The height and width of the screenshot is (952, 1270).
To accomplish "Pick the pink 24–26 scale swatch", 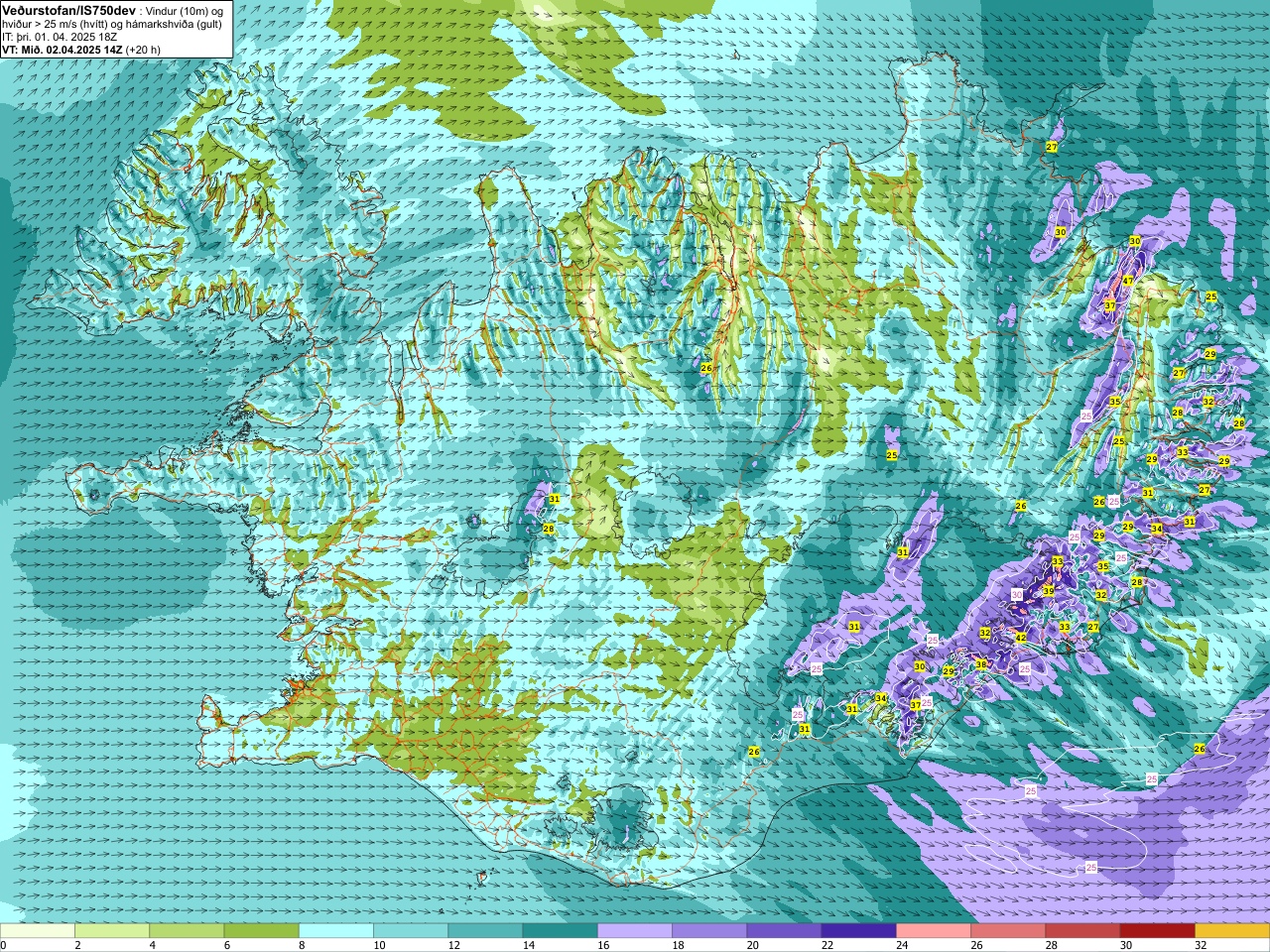I will 934,931.
